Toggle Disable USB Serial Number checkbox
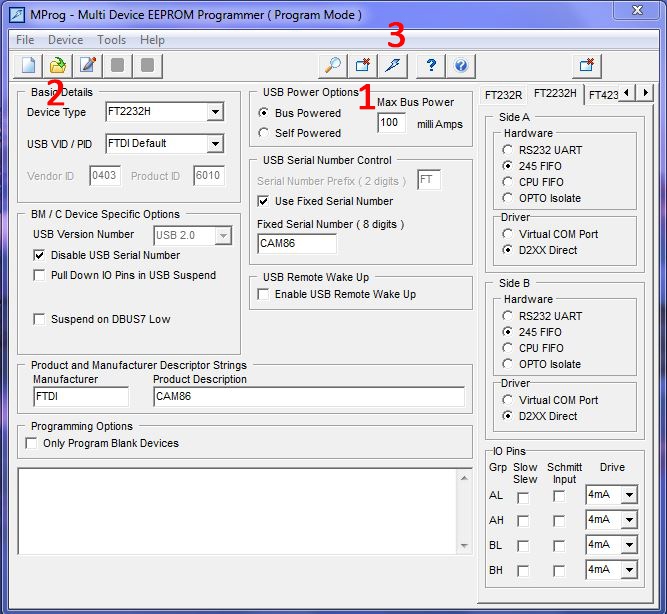Image resolution: width=667 pixels, height=614 pixels. [39, 255]
